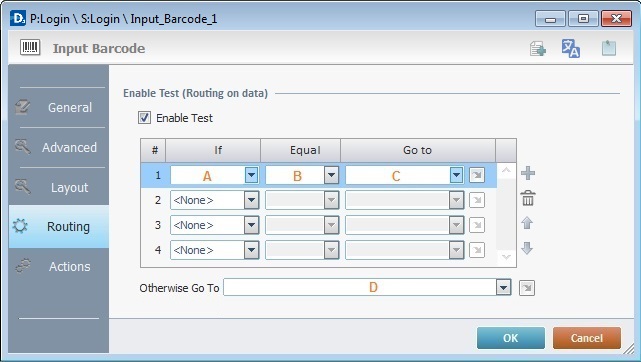Open the row 1 Equal dropdown
The height and width of the screenshot is (362, 641).
[x=331, y=175]
